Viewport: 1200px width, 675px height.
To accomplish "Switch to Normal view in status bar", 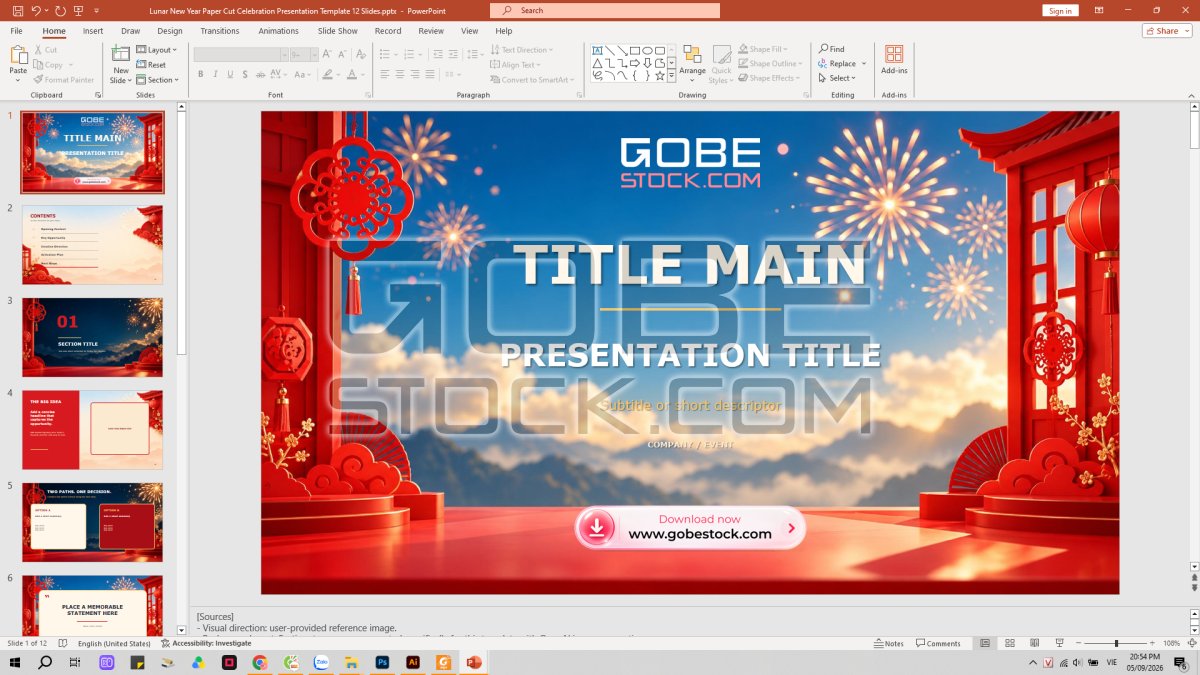I will pos(985,643).
